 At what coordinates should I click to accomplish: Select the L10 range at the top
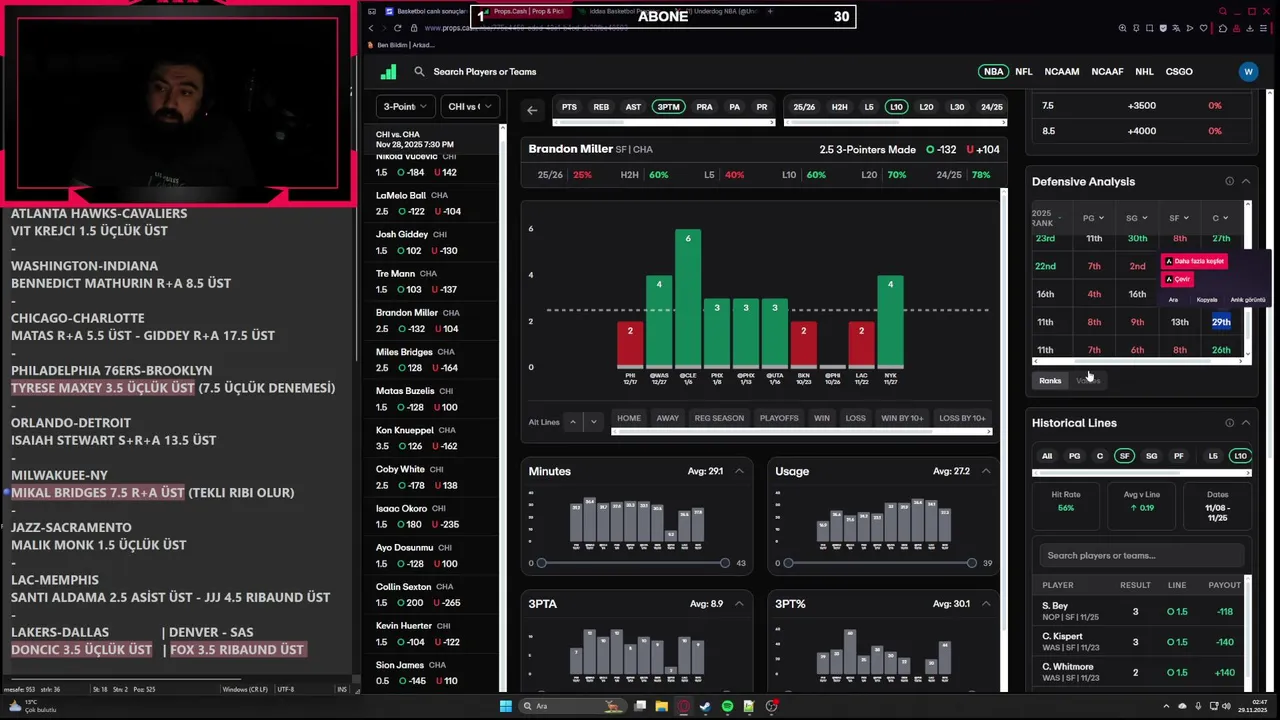pyautogui.click(x=896, y=107)
